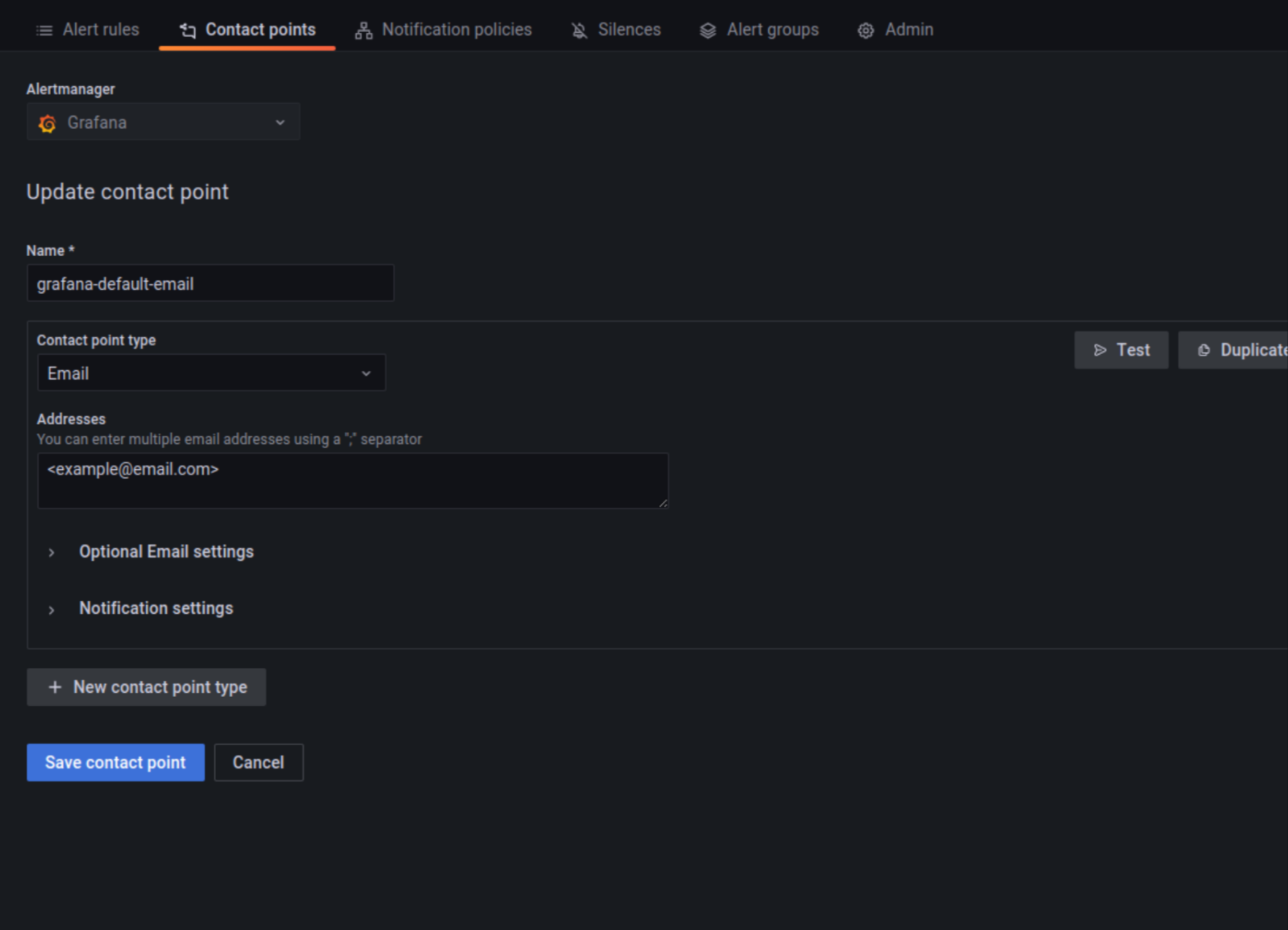This screenshot has height=930, width=1288.
Task: Duplicate this contact point type
Action: 1234,350
